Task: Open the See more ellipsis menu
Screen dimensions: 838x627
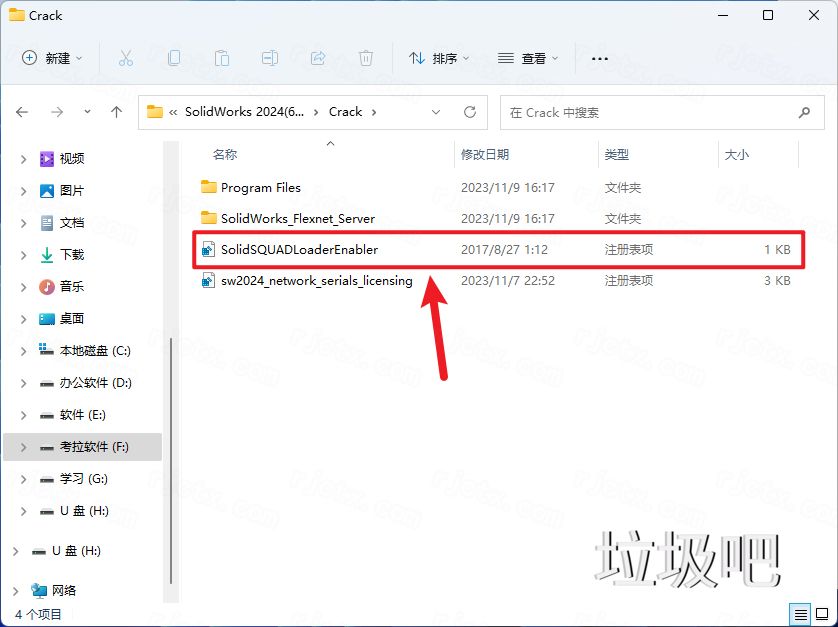Action: [x=599, y=59]
